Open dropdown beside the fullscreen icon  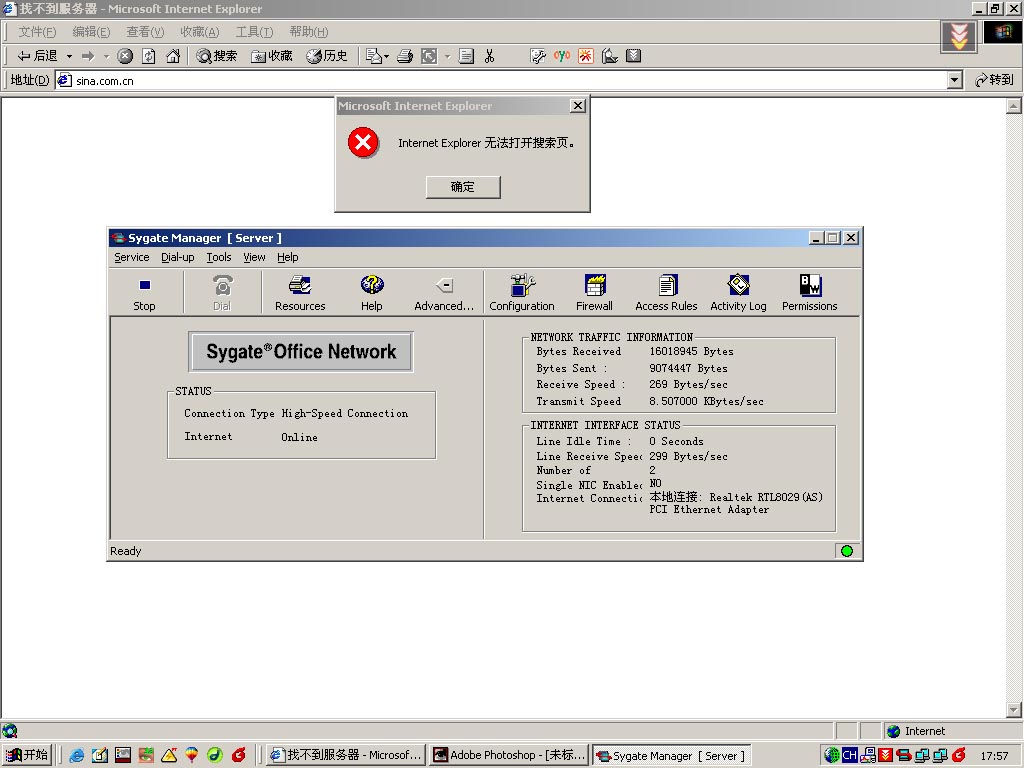(x=447, y=57)
